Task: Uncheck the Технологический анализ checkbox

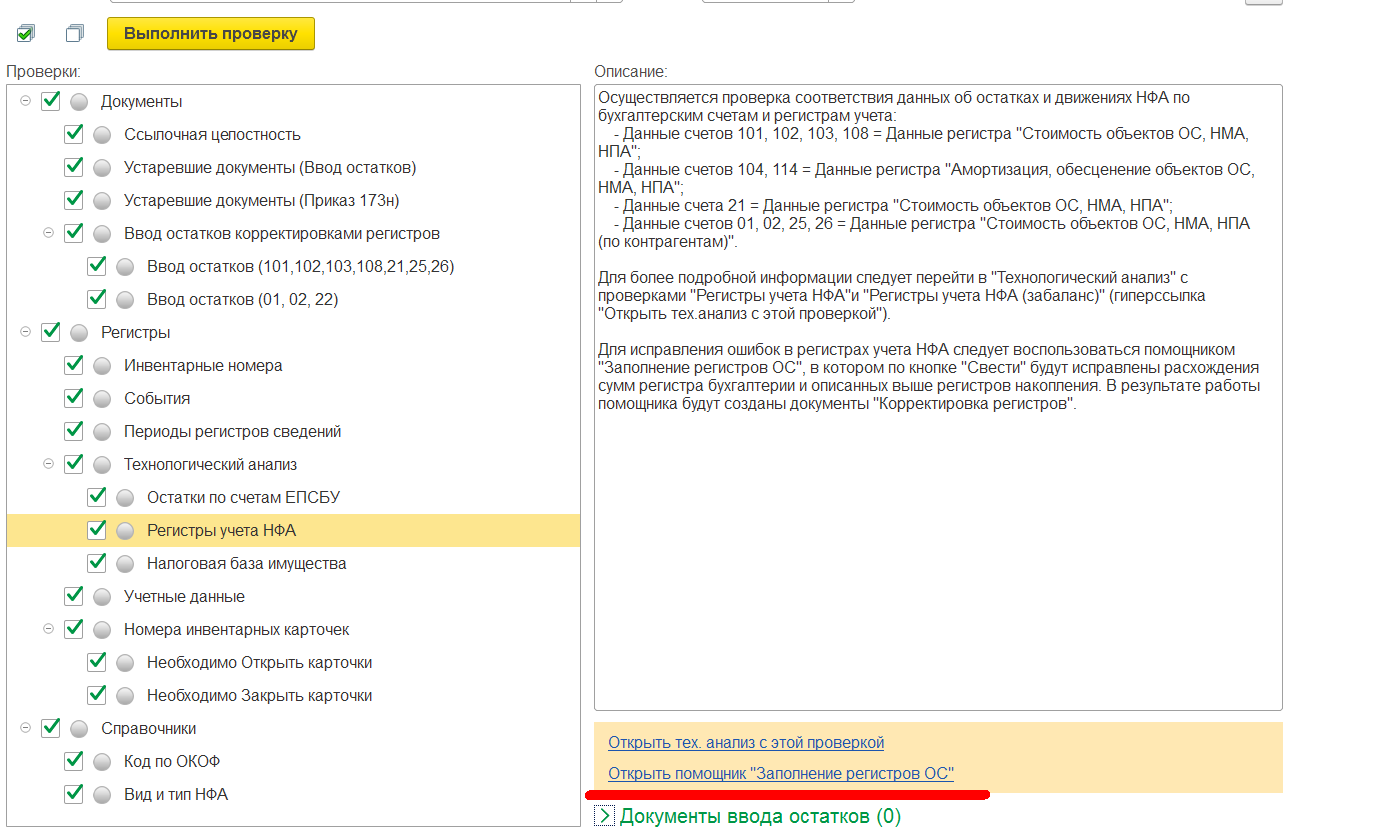Action: coord(73,464)
